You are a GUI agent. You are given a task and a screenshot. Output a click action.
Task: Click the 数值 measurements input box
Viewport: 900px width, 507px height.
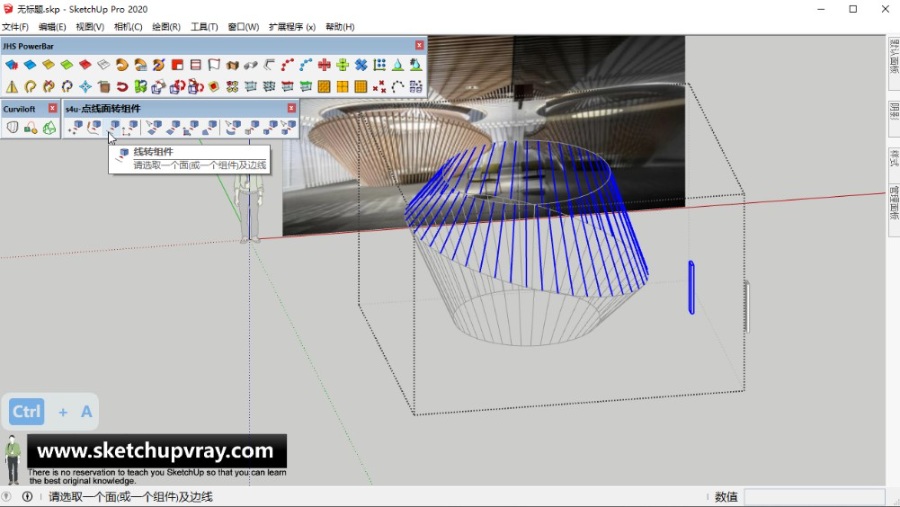click(x=814, y=497)
